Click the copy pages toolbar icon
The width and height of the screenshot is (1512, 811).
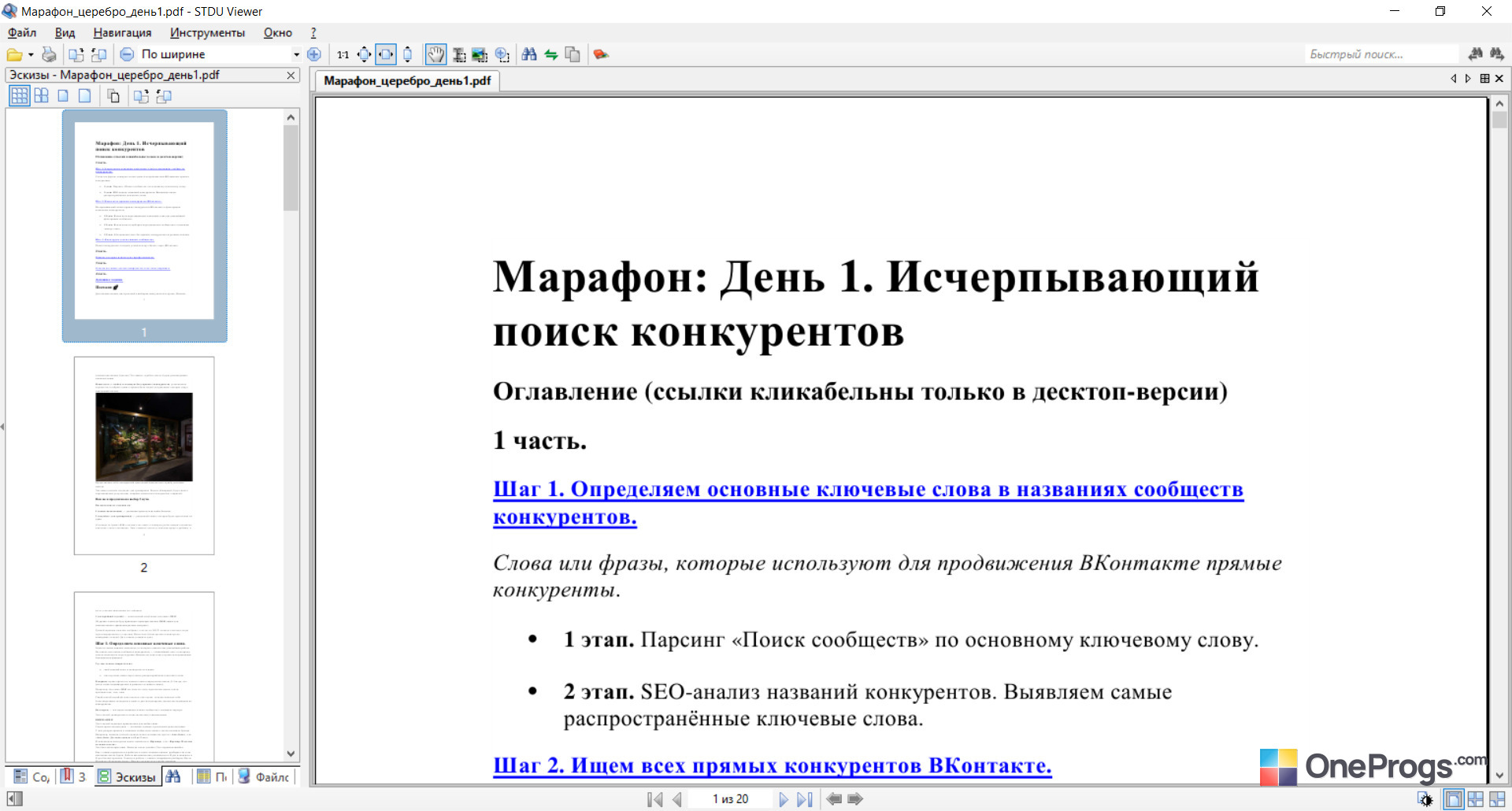pos(573,54)
